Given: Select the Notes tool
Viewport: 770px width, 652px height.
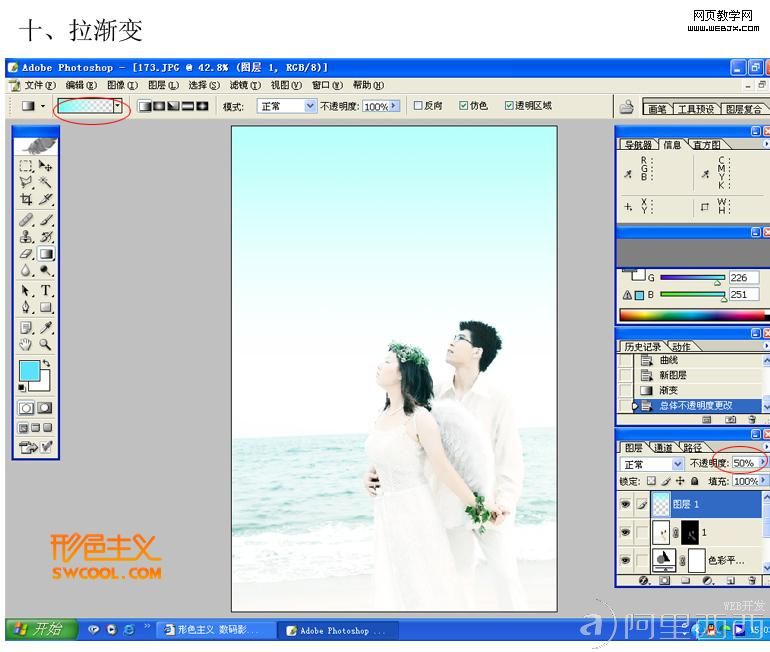Looking at the screenshot, I should click(26, 327).
